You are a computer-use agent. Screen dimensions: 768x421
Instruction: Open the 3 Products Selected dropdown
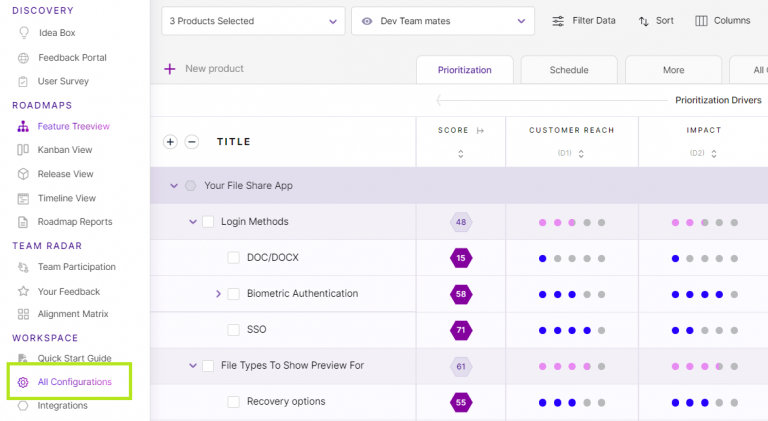click(253, 21)
